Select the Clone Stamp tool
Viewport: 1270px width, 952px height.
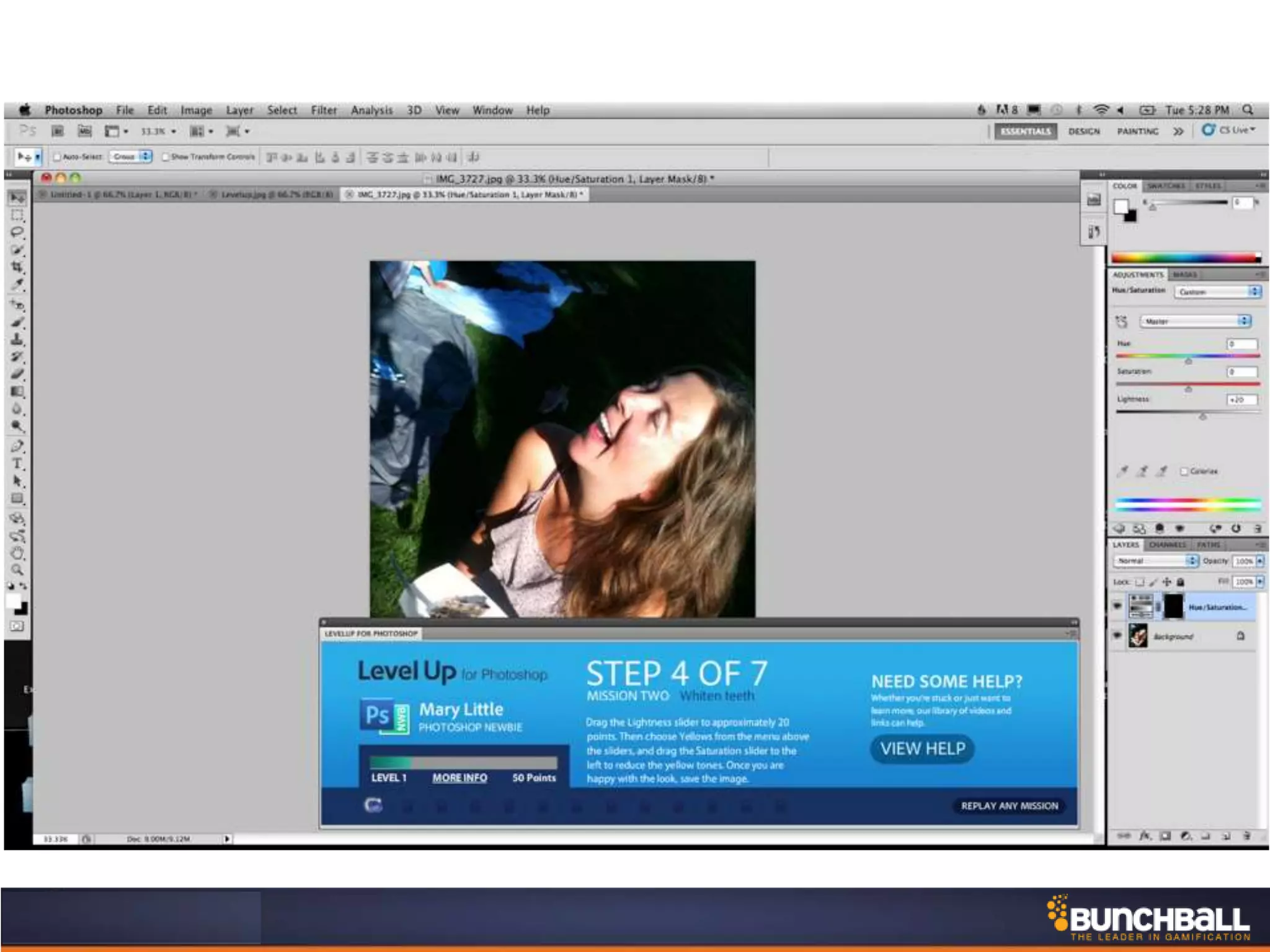17,340
